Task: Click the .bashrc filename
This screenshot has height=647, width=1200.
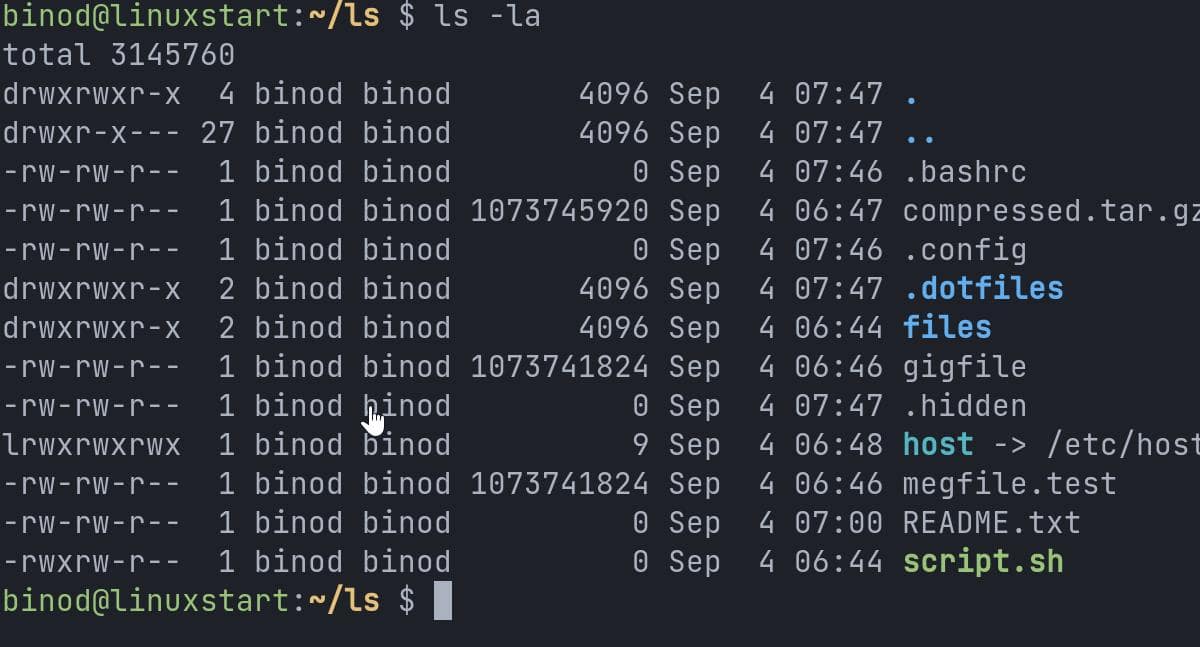Action: point(964,172)
